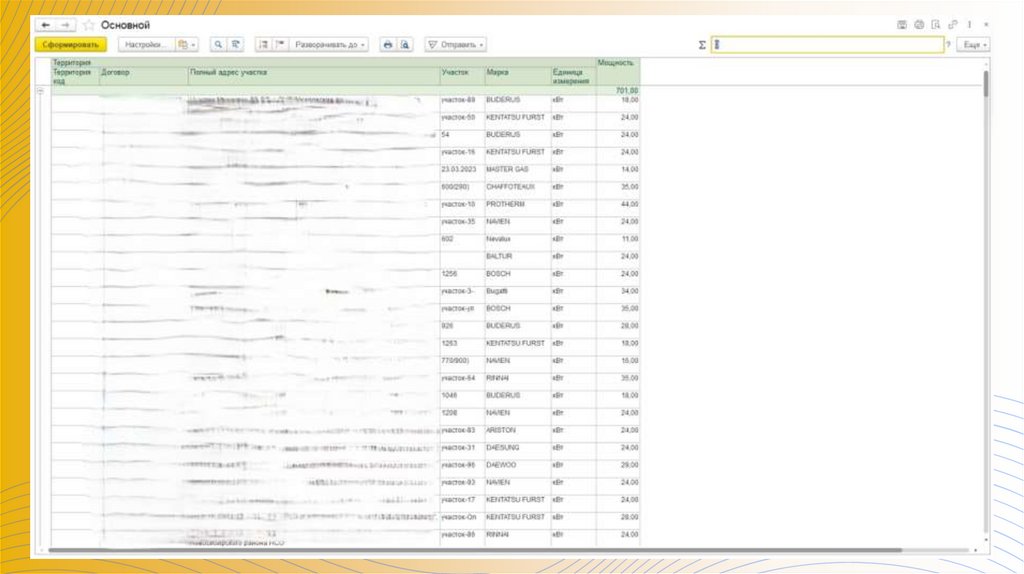Click the question mark help icon

coord(948,44)
